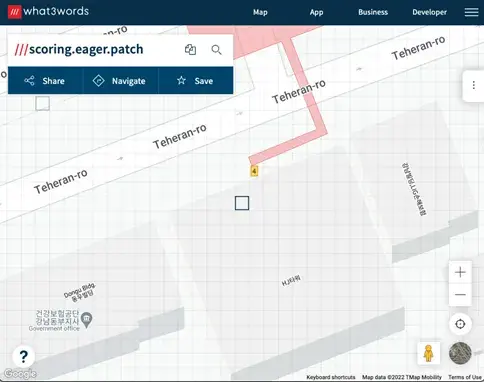Open search with the magnifier icon
Image resolution: width=484 pixels, height=382 pixels.
[x=216, y=50]
